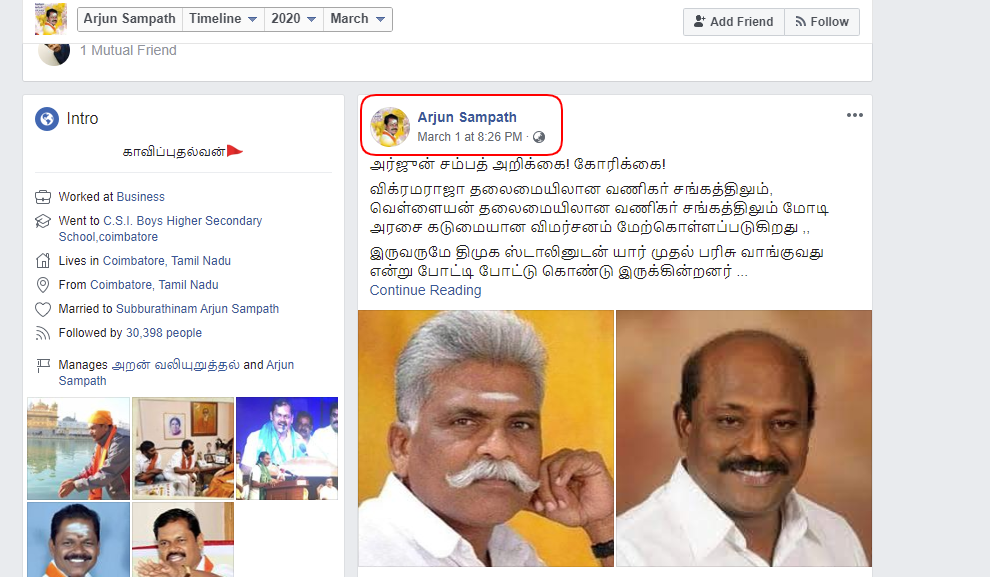Click the mutual friend avatar

coord(54,54)
